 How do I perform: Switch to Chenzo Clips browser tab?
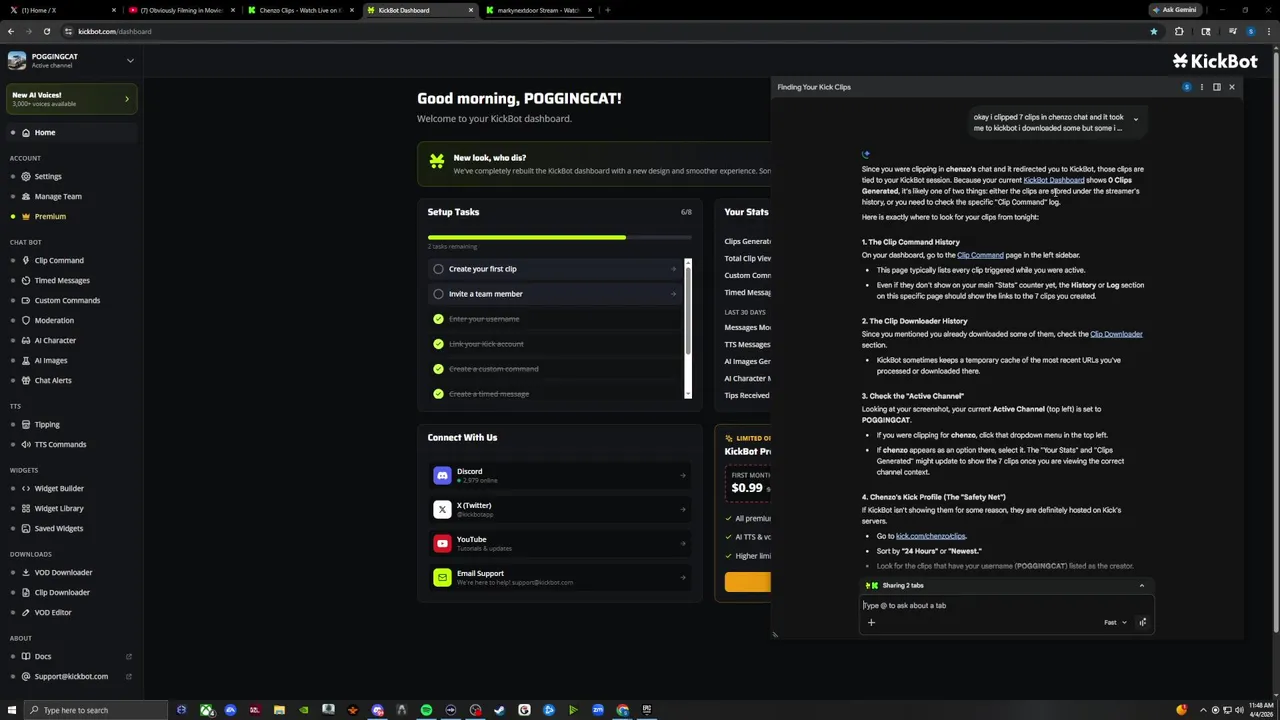pyautogui.click(x=299, y=10)
